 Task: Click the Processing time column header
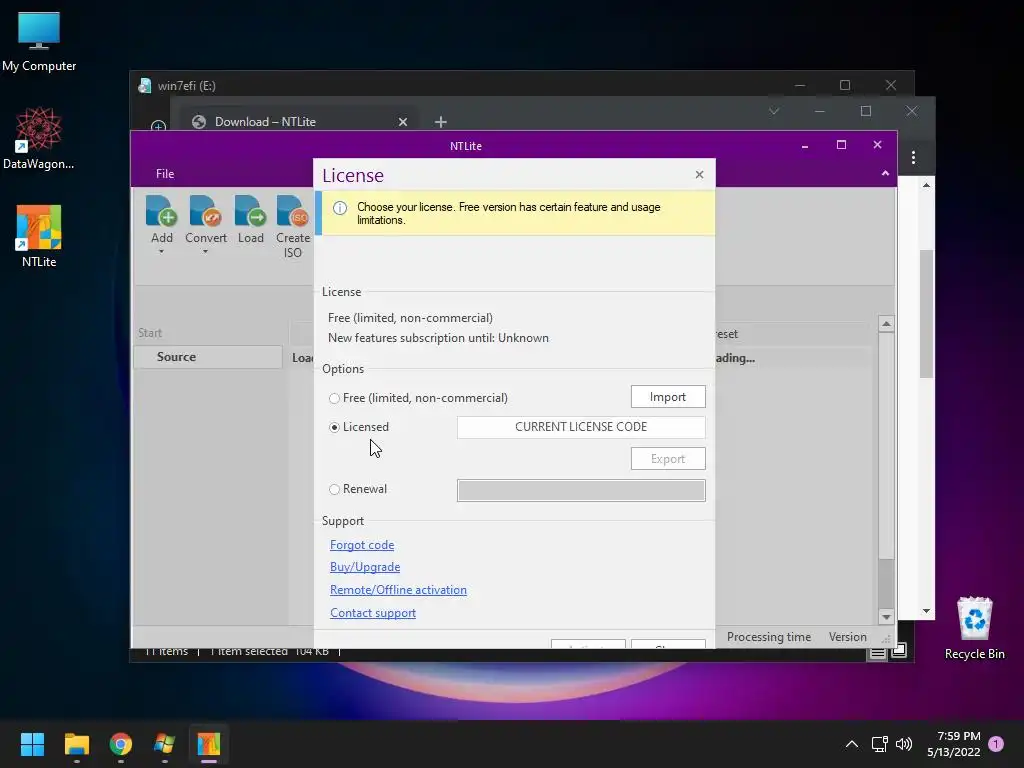pos(769,637)
